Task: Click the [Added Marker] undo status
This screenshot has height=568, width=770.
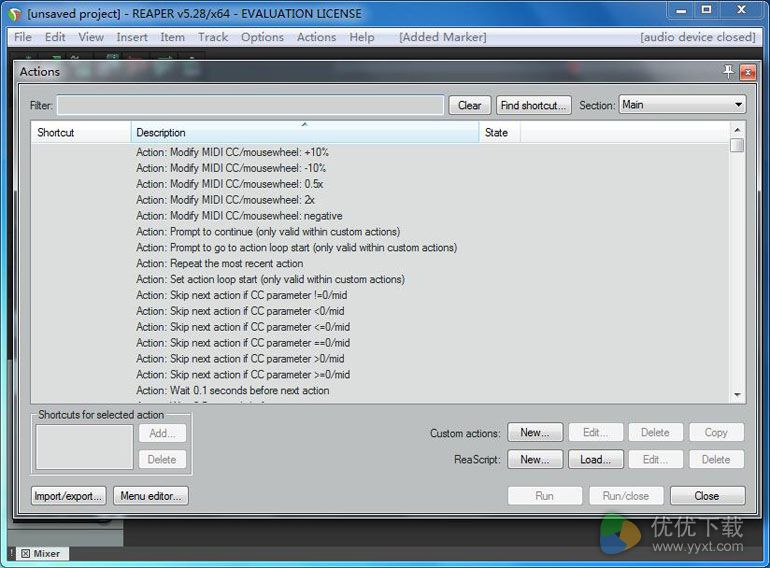Action: (442, 37)
